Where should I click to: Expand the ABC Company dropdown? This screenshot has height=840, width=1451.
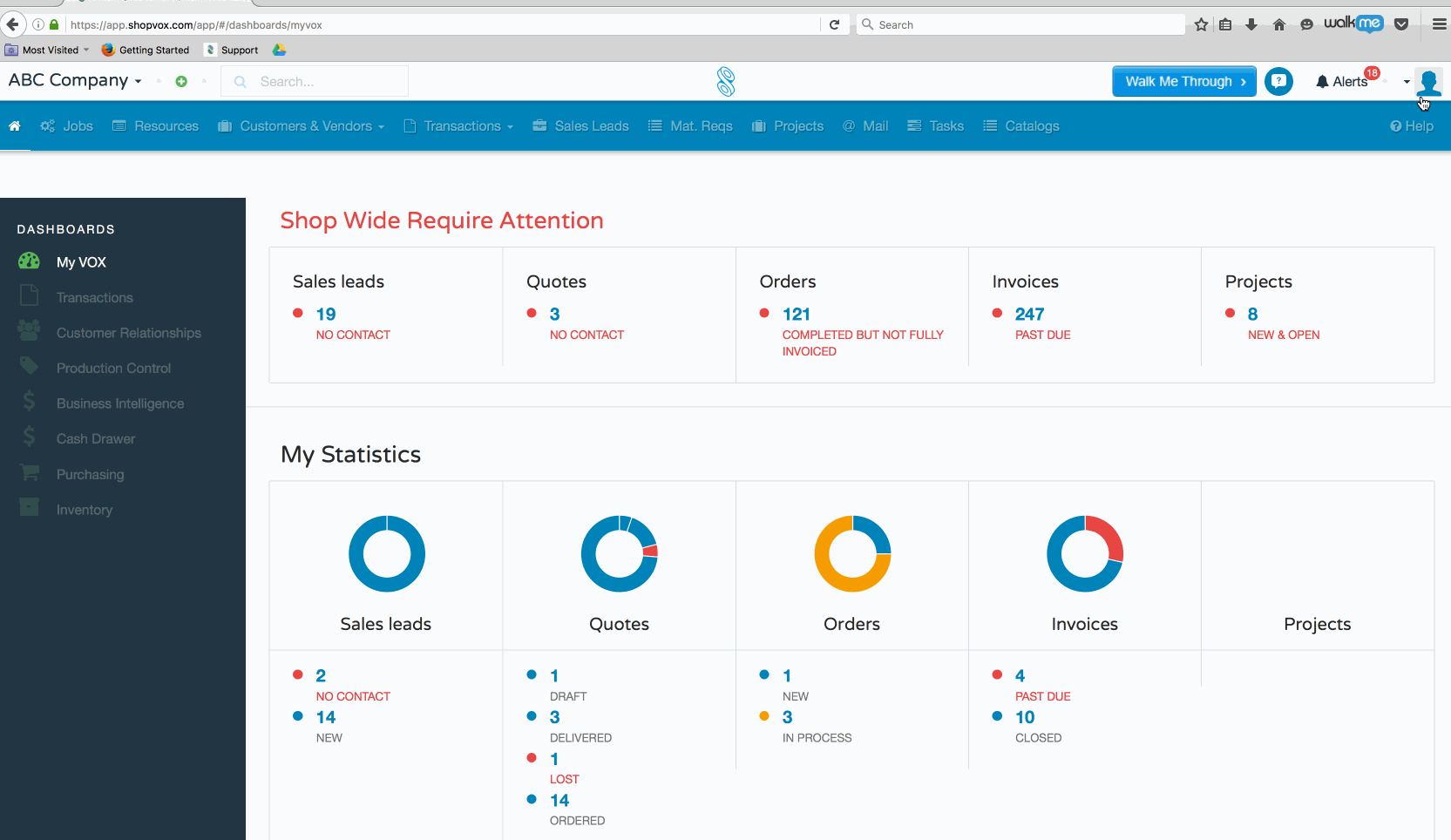(x=75, y=80)
